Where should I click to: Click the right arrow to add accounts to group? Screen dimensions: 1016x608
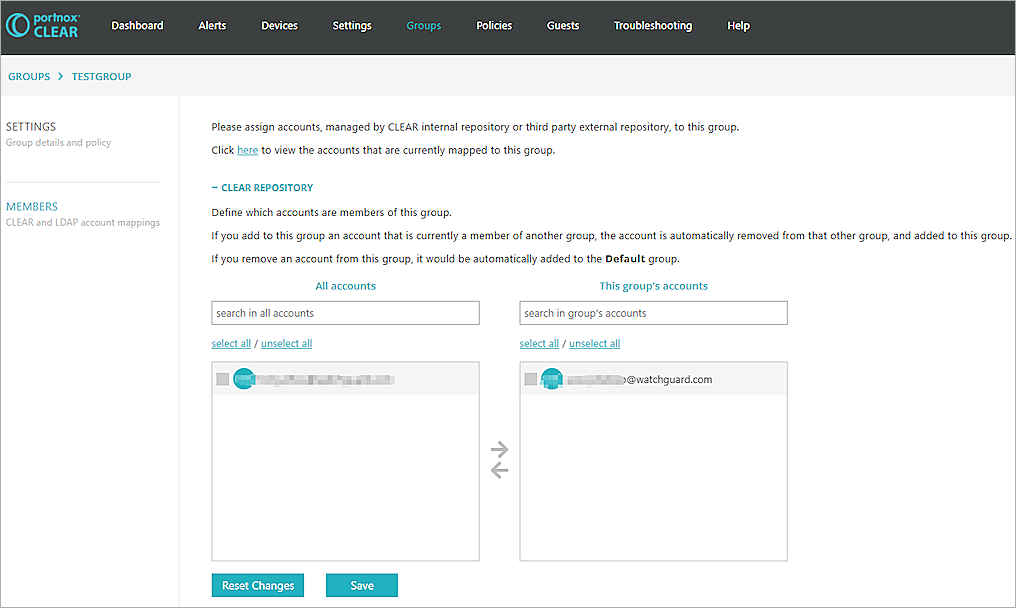(x=499, y=449)
